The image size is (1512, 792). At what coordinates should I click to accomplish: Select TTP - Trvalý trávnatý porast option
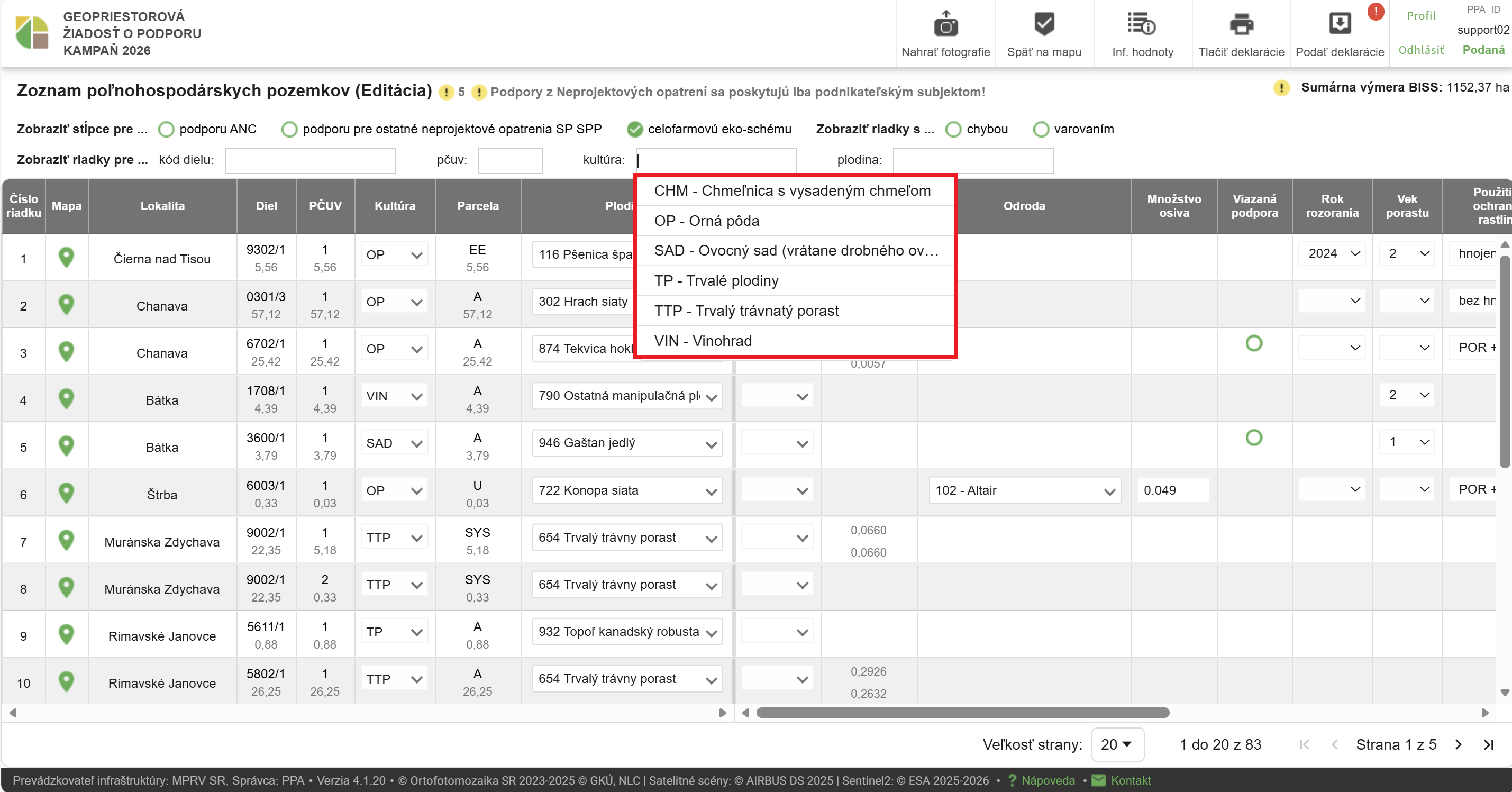745,311
